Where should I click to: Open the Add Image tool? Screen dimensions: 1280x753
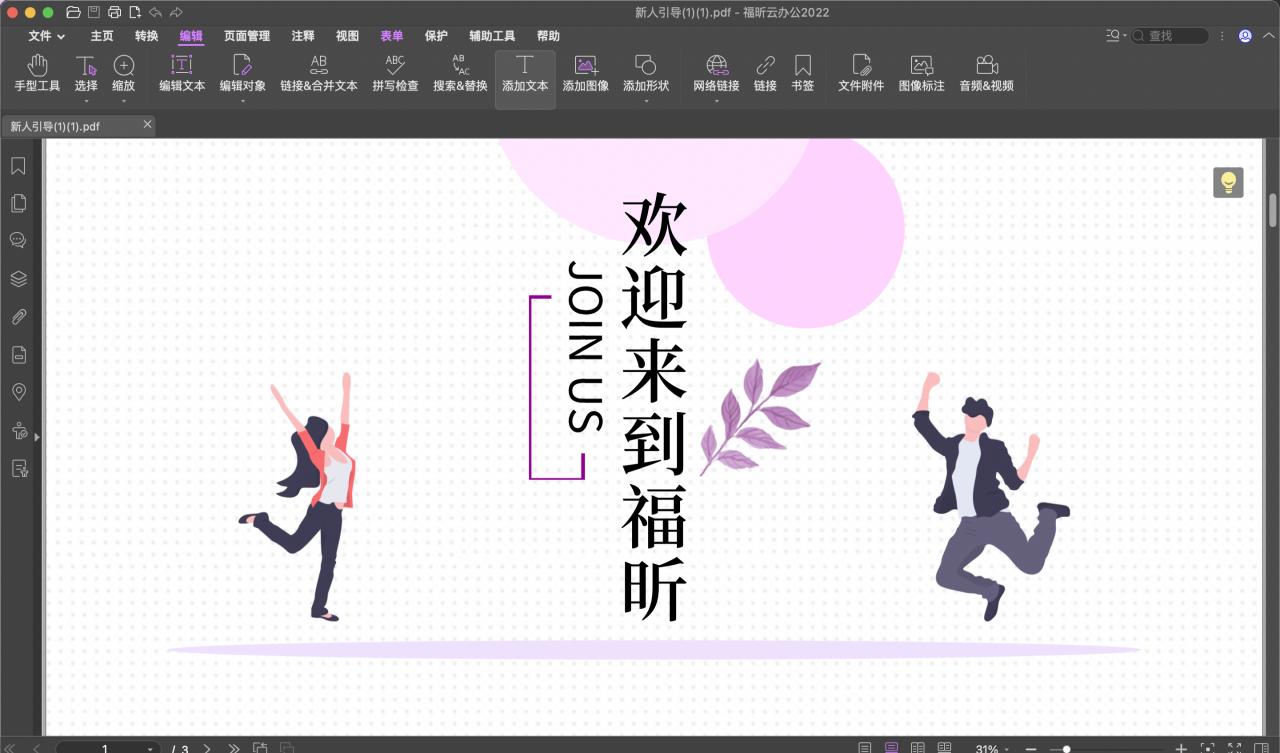click(x=585, y=75)
